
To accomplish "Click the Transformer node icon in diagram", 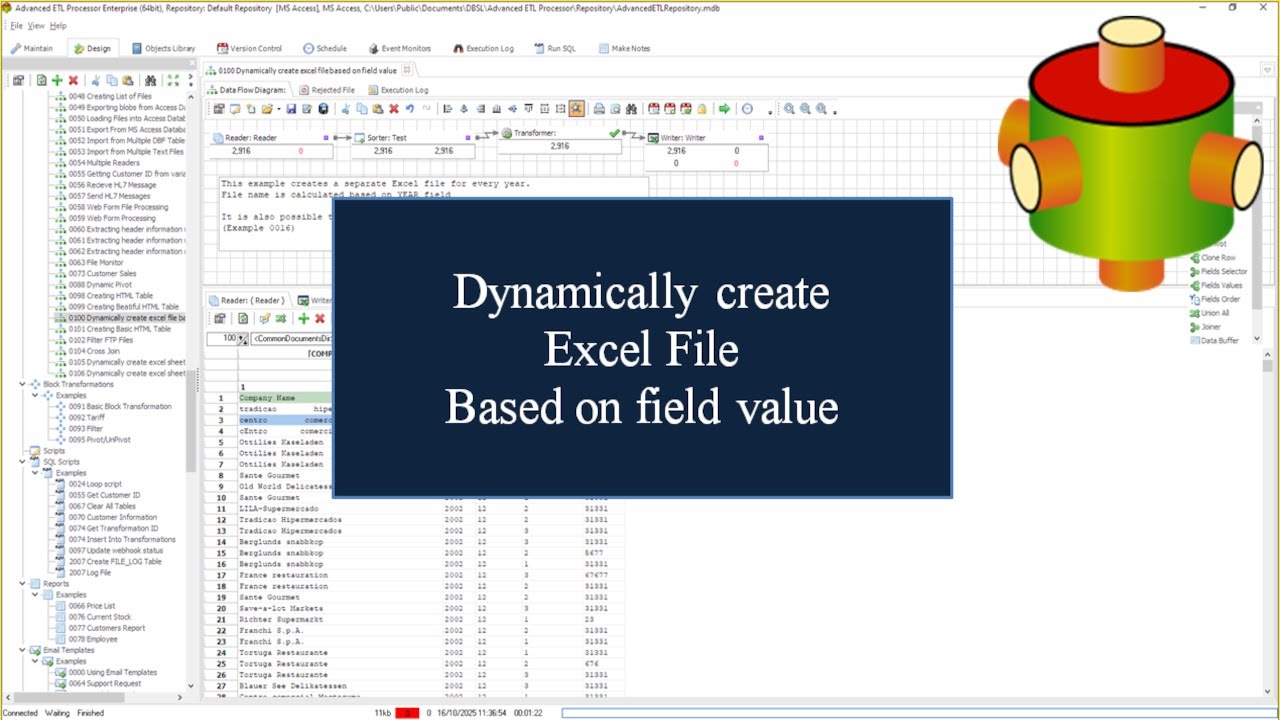I will (x=506, y=133).
